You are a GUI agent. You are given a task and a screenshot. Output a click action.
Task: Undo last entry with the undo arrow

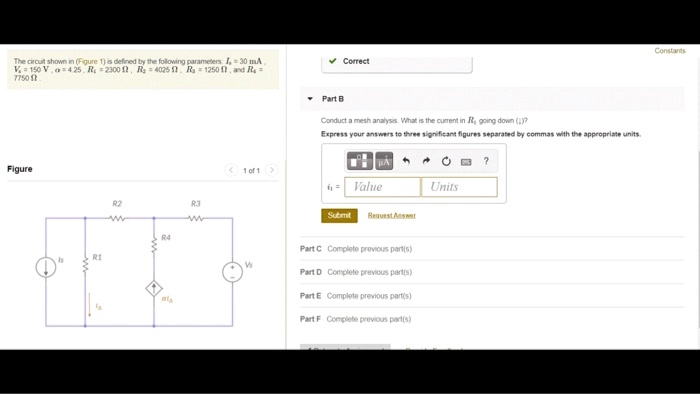pos(406,161)
